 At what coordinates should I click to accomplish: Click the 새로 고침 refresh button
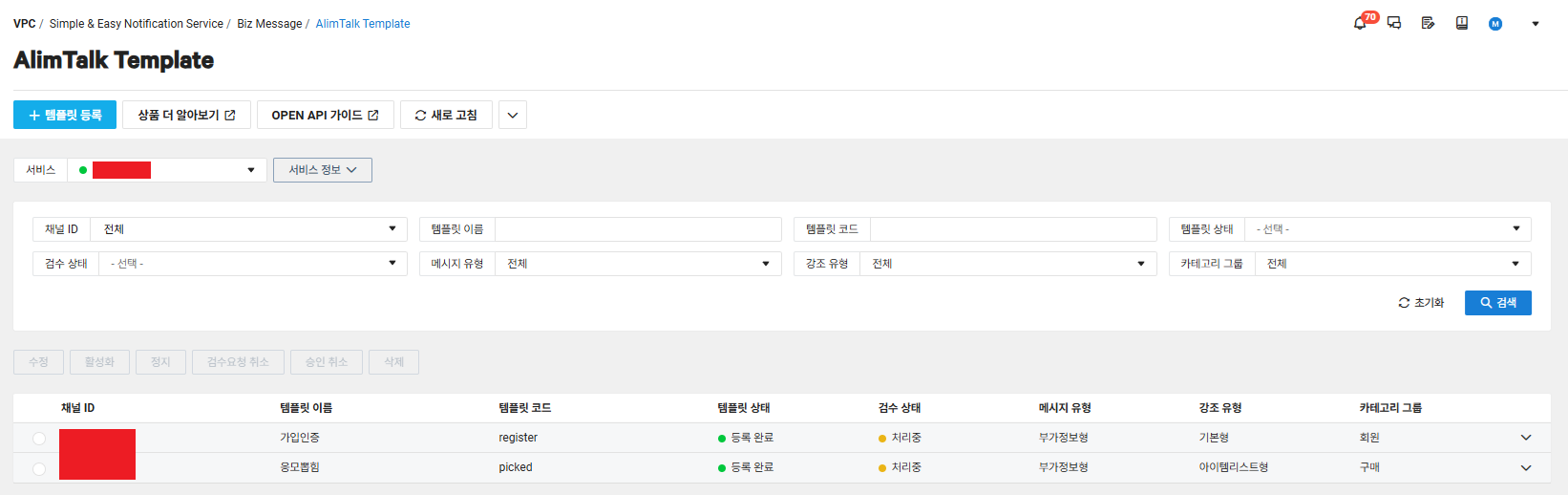(x=446, y=115)
